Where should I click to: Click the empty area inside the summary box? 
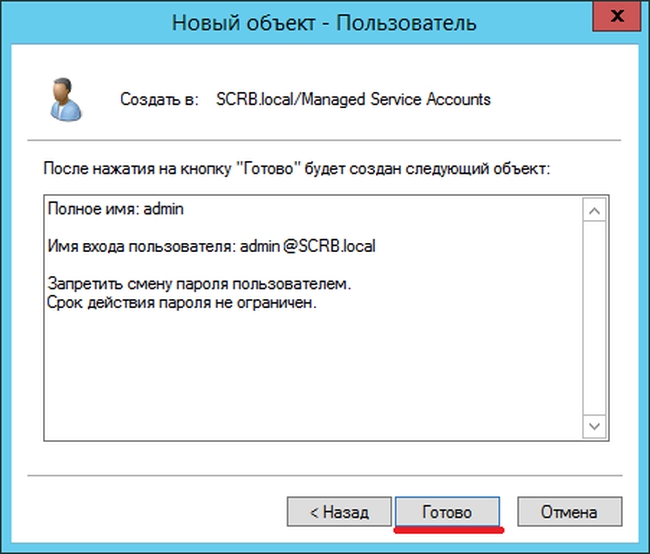point(310,380)
